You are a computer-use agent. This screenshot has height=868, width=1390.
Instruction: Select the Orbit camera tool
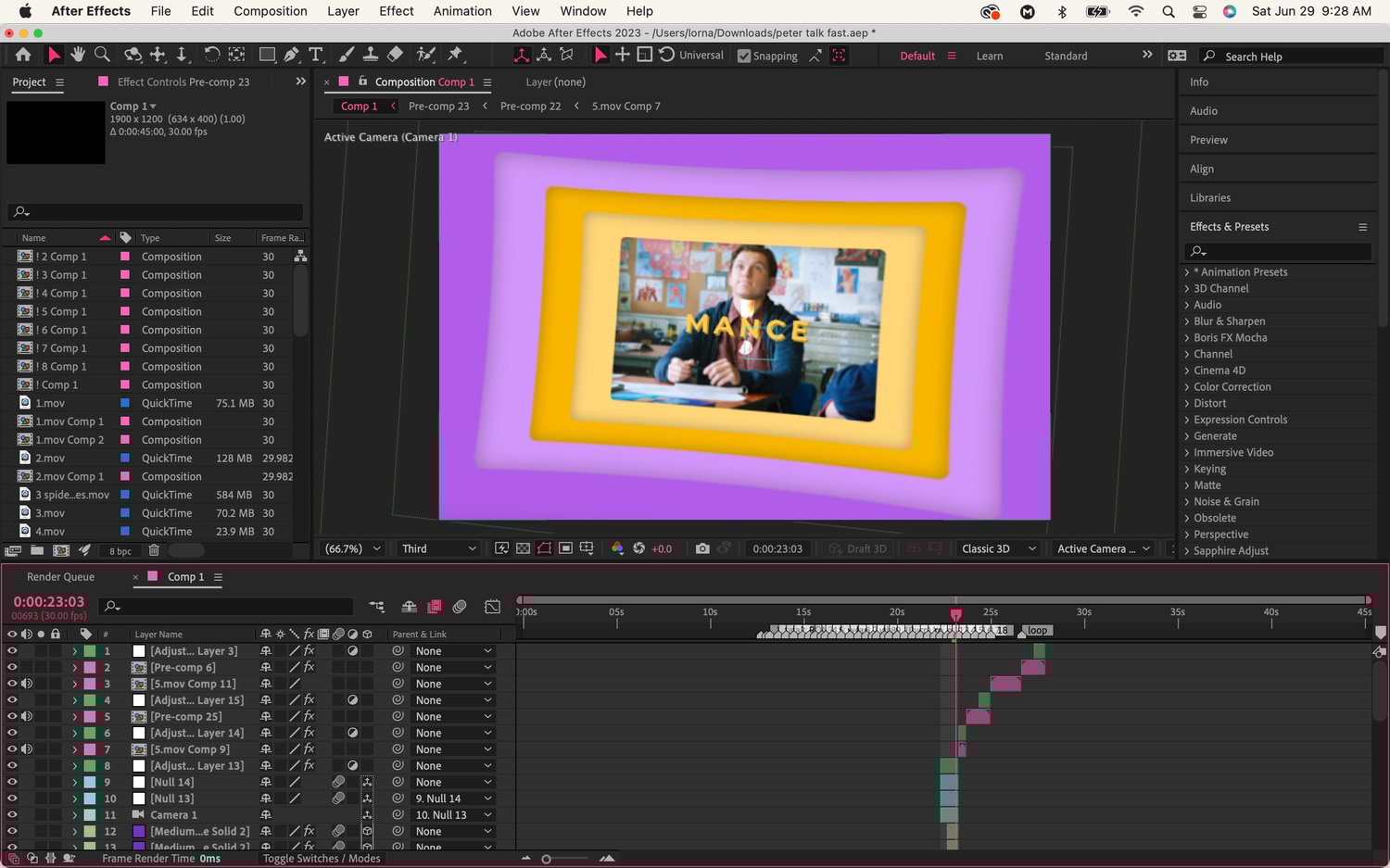(133, 55)
